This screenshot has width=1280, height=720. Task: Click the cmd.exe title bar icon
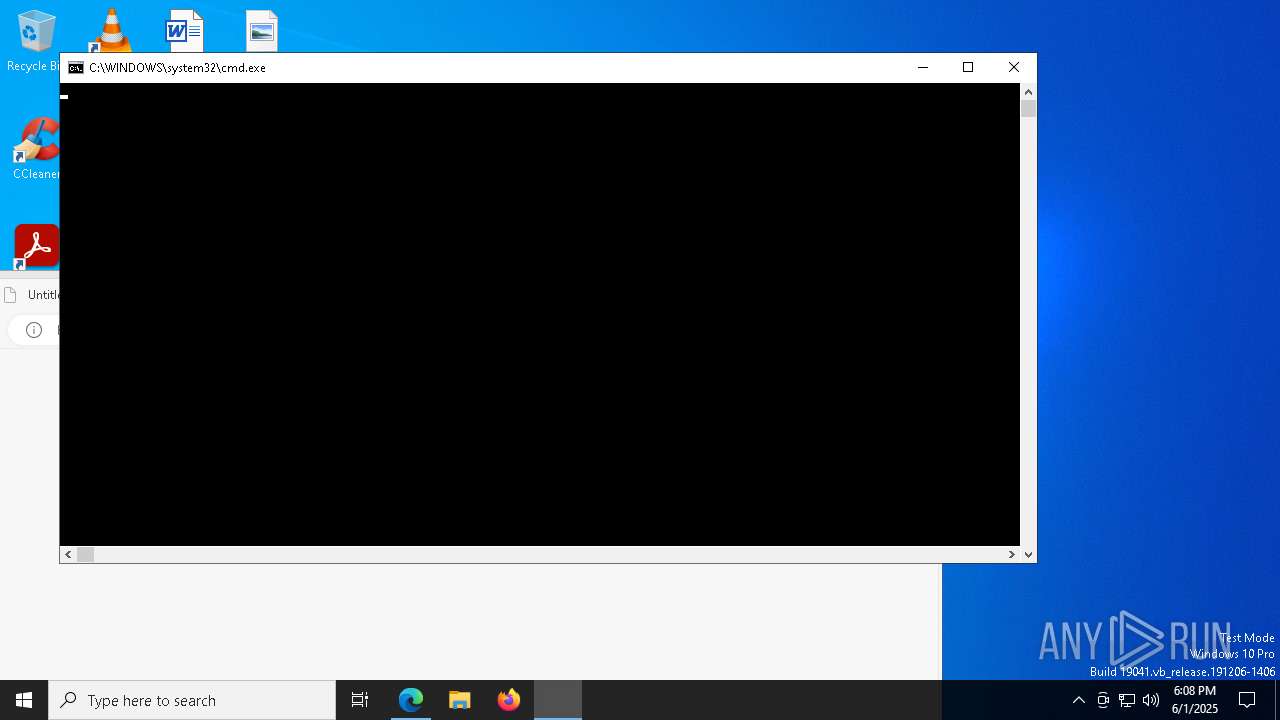click(x=76, y=68)
